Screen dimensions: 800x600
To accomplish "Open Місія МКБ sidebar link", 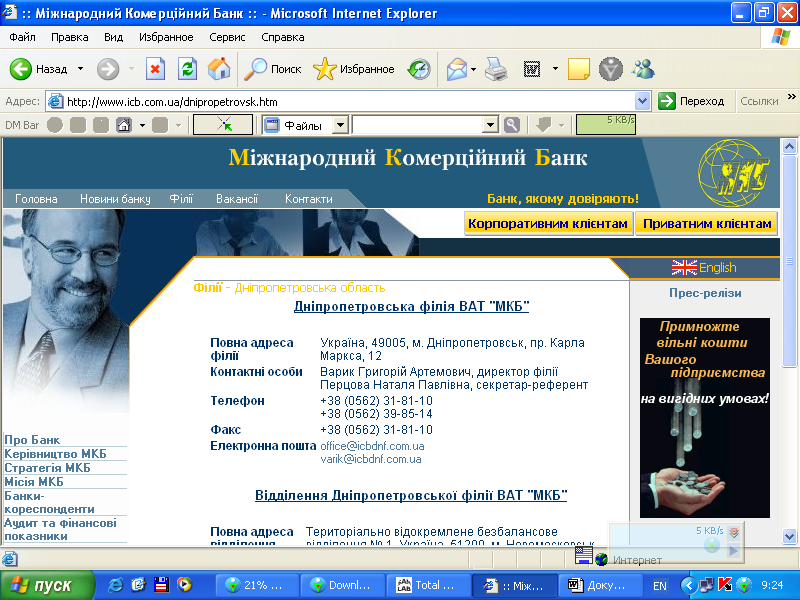I will pyautogui.click(x=34, y=482).
